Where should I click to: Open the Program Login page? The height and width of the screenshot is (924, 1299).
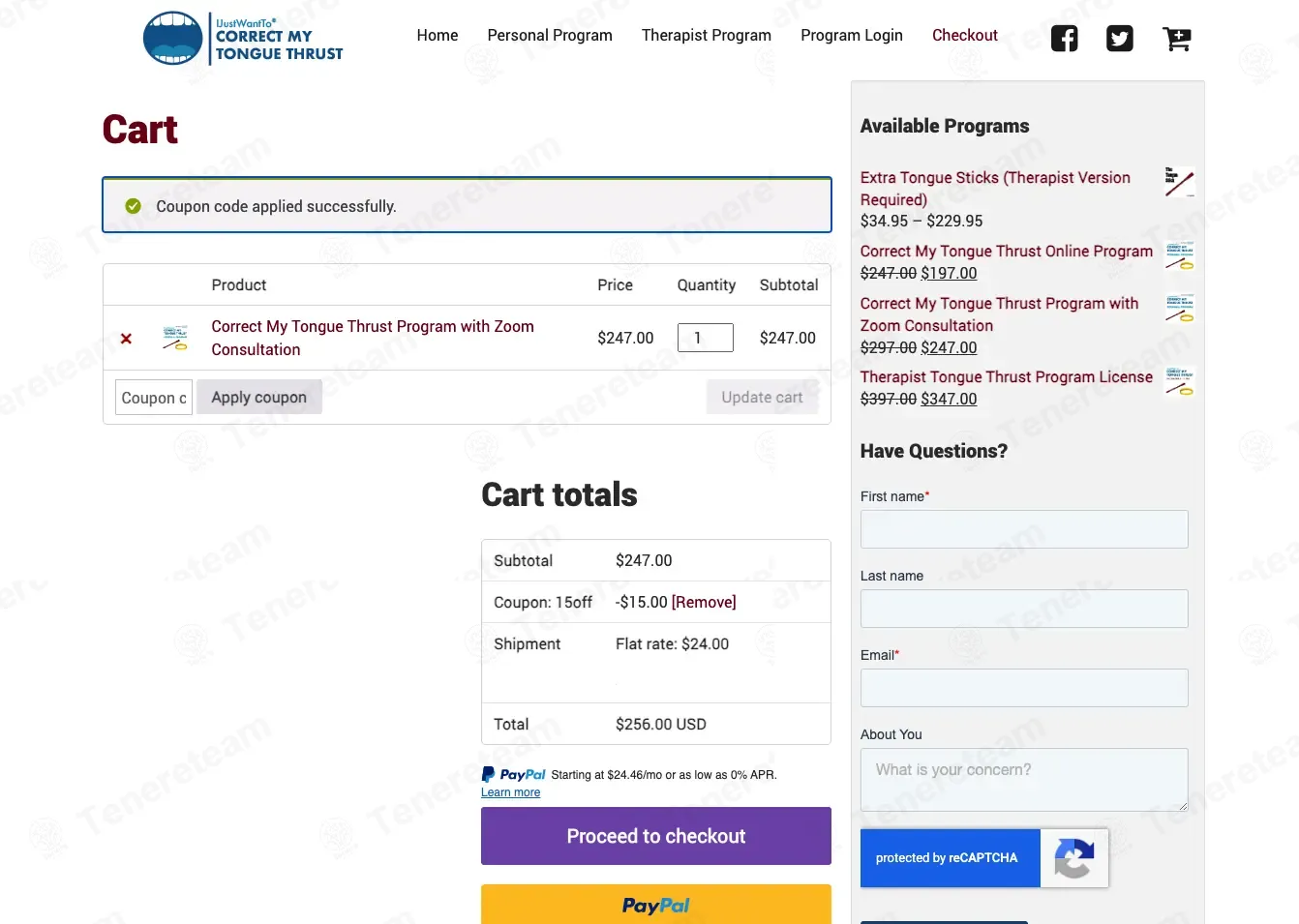[852, 35]
